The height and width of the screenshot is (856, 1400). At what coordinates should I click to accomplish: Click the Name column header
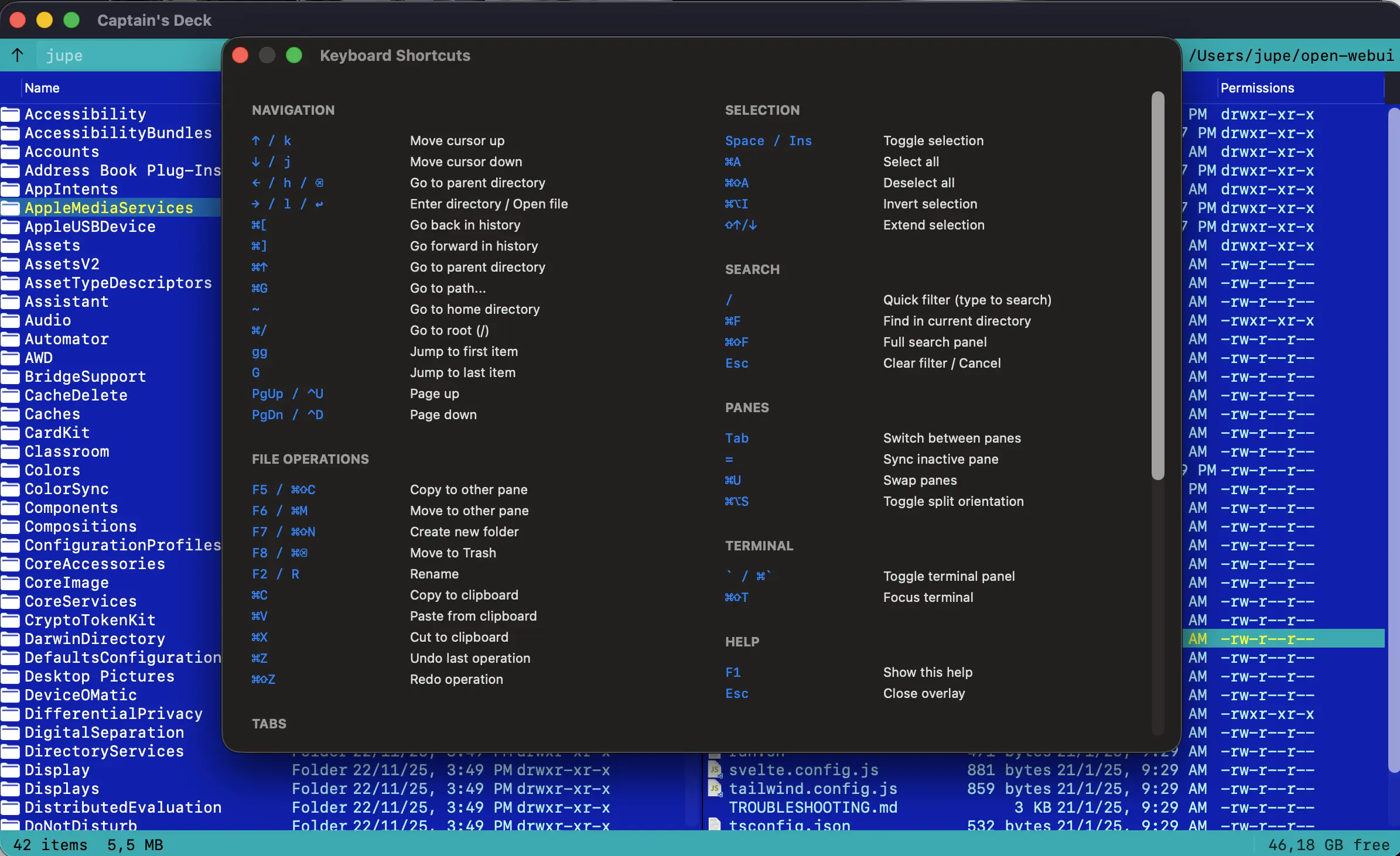(42, 88)
